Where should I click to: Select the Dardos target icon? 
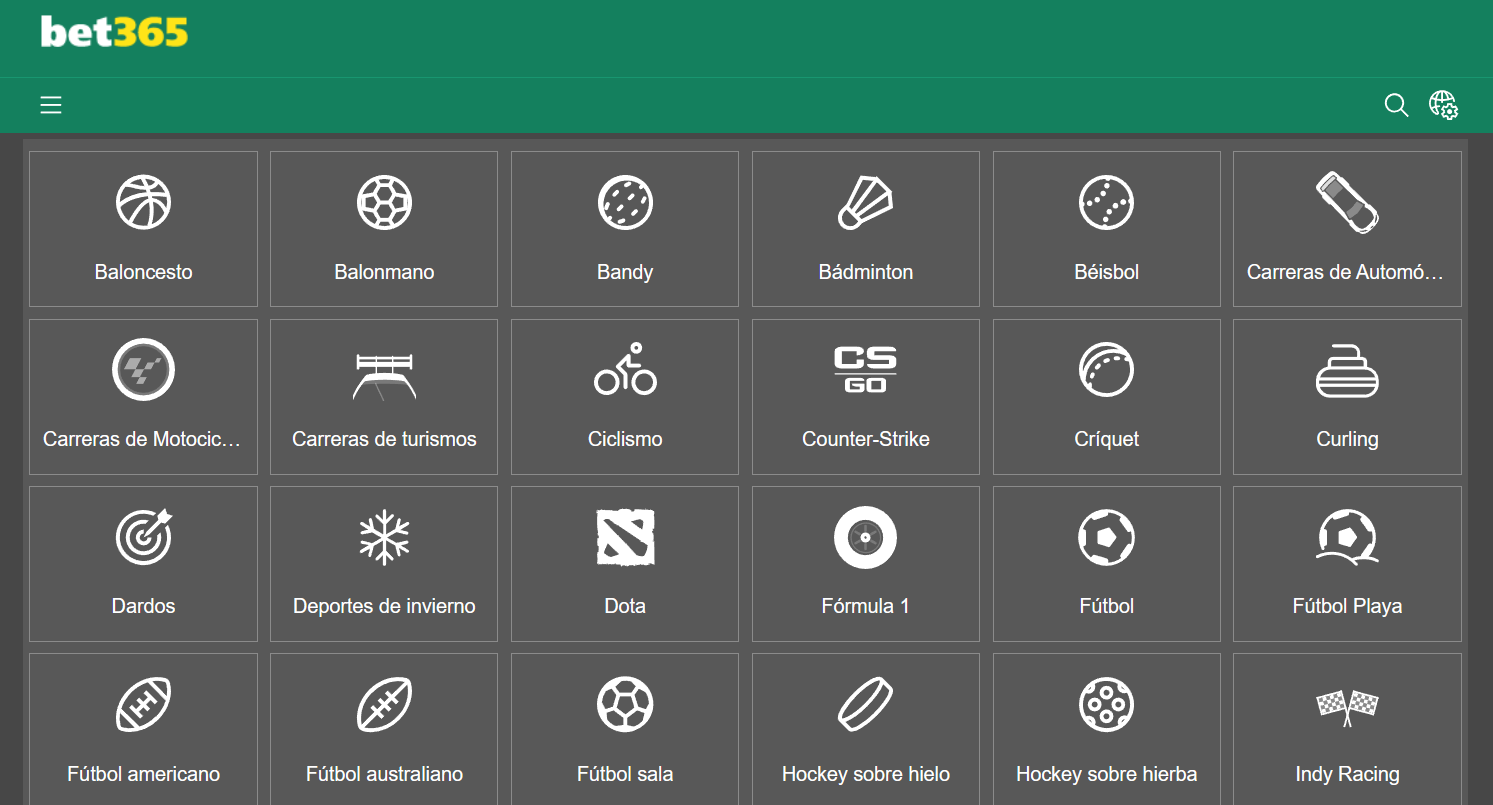coord(143,537)
